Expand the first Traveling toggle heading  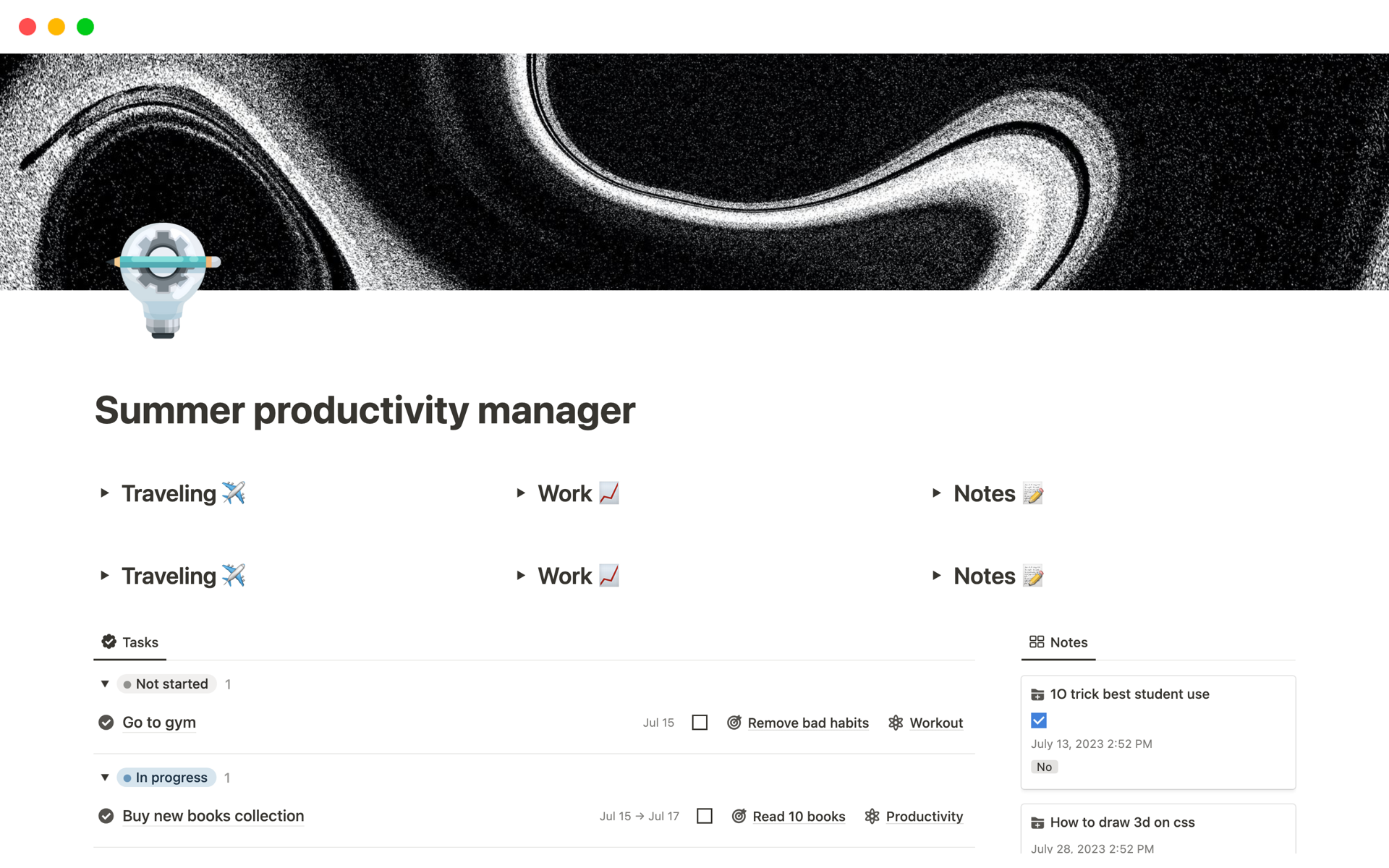[x=105, y=493]
